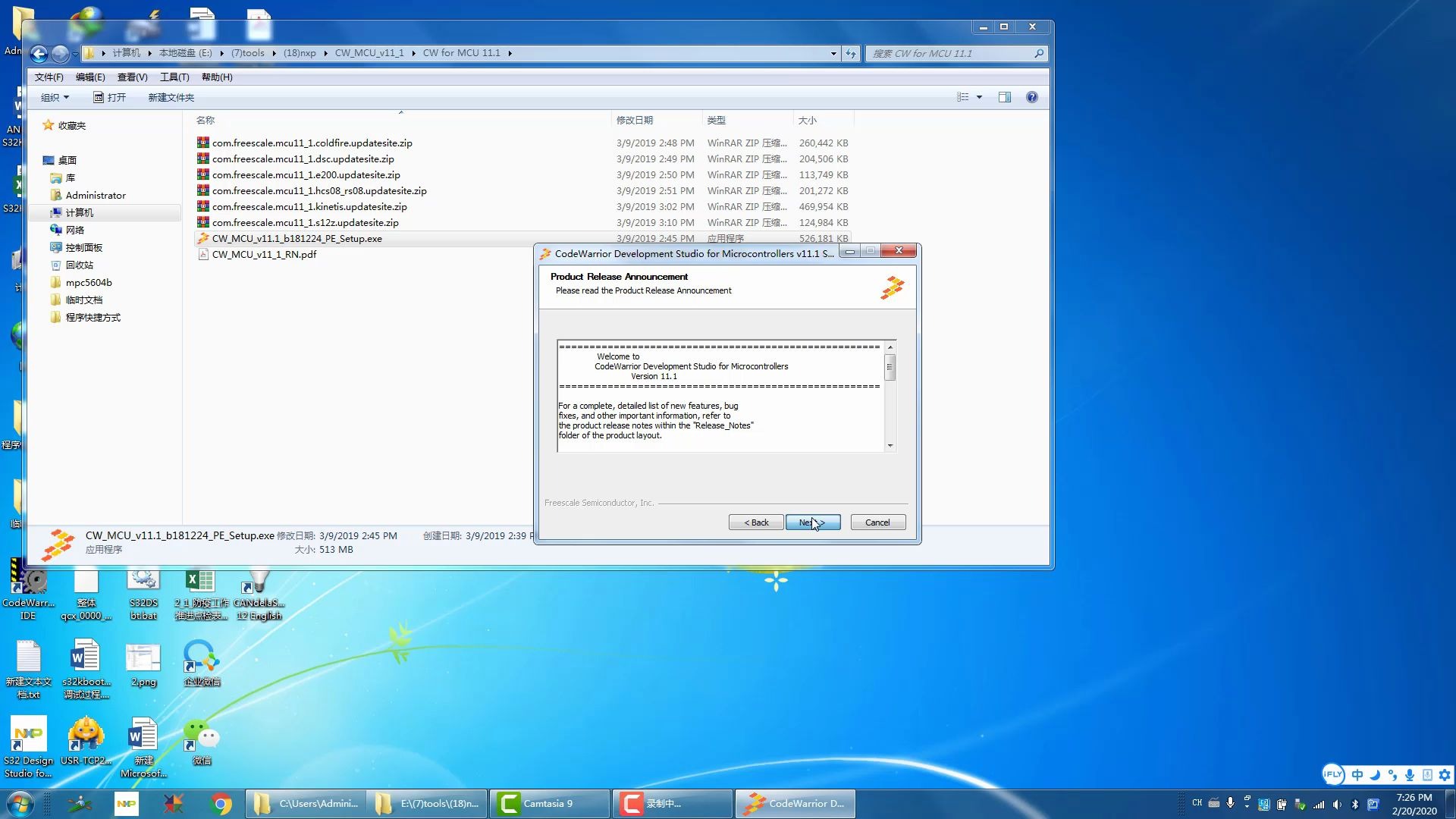1456x819 pixels.
Task: Sort by 修改日期 column header
Action: tap(635, 120)
